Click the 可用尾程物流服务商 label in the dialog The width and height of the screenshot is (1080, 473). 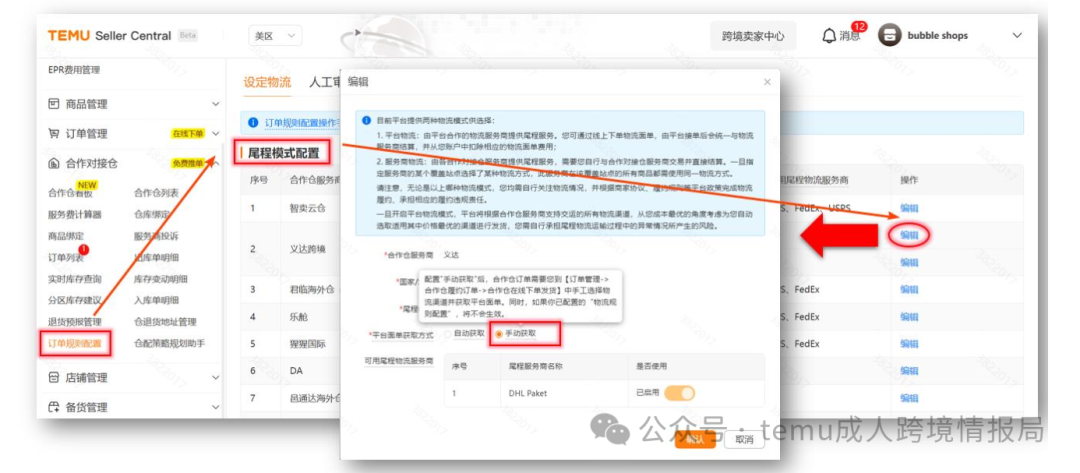click(399, 361)
